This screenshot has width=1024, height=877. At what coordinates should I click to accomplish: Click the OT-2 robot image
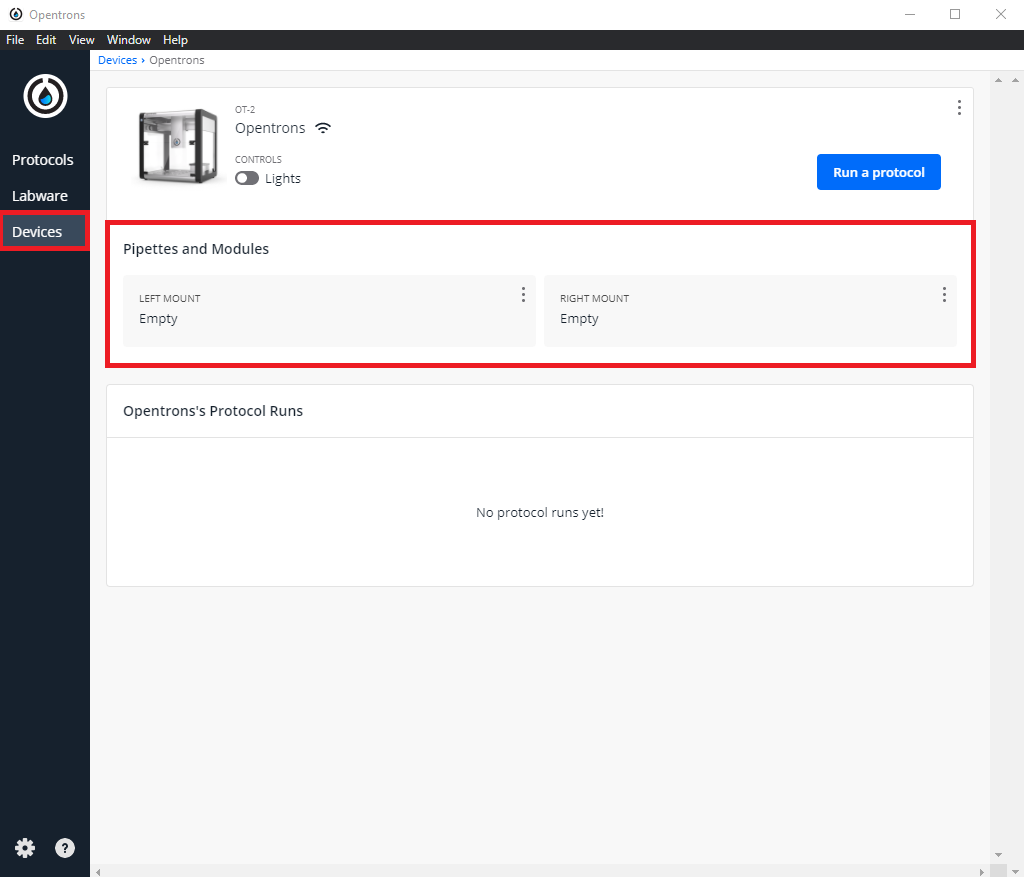click(x=178, y=146)
